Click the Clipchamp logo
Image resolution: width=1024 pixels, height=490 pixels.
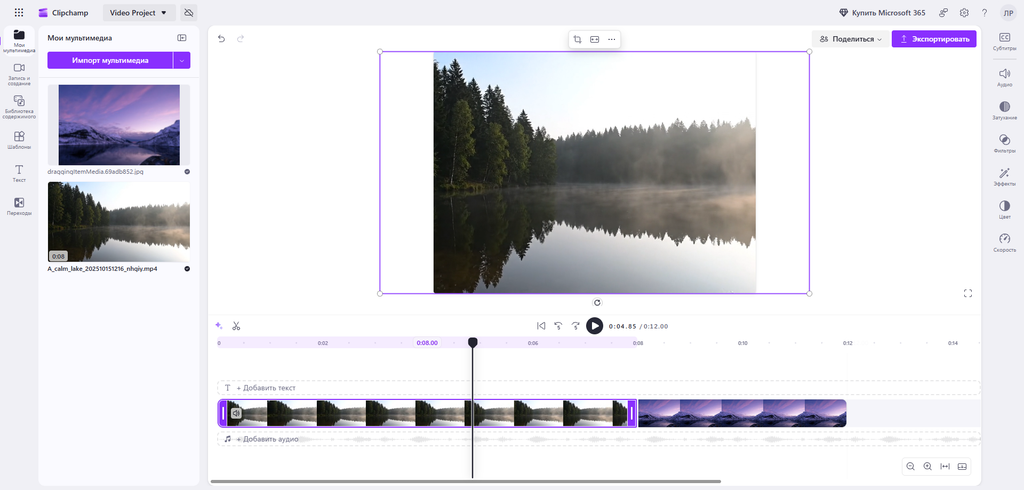pyautogui.click(x=61, y=12)
